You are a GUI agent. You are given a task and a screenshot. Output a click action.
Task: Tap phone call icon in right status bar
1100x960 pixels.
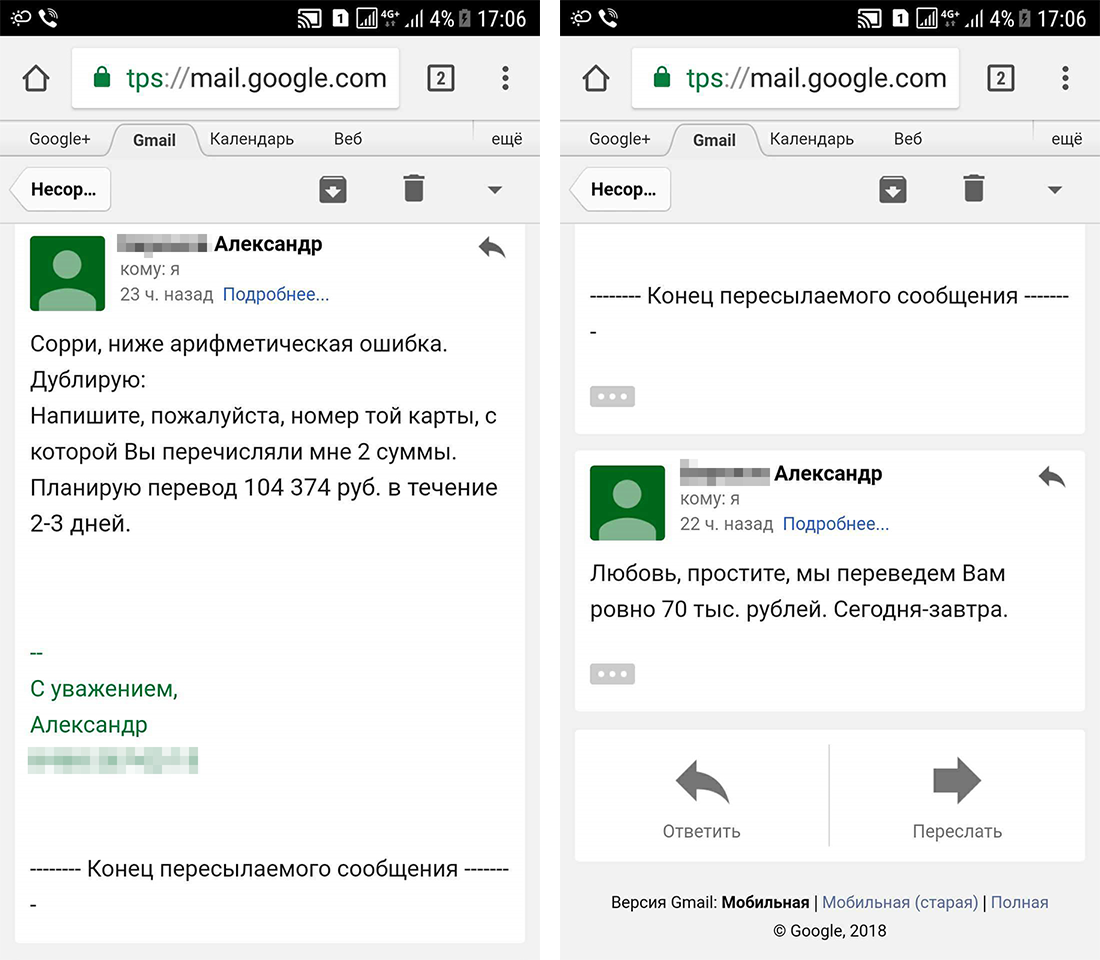coord(608,18)
